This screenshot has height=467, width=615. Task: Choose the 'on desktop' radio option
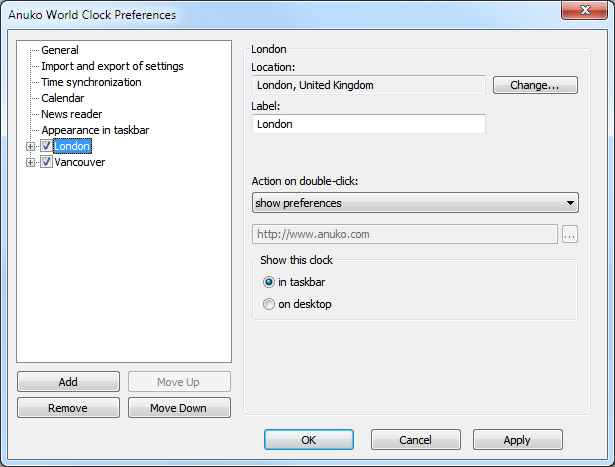coord(268,304)
